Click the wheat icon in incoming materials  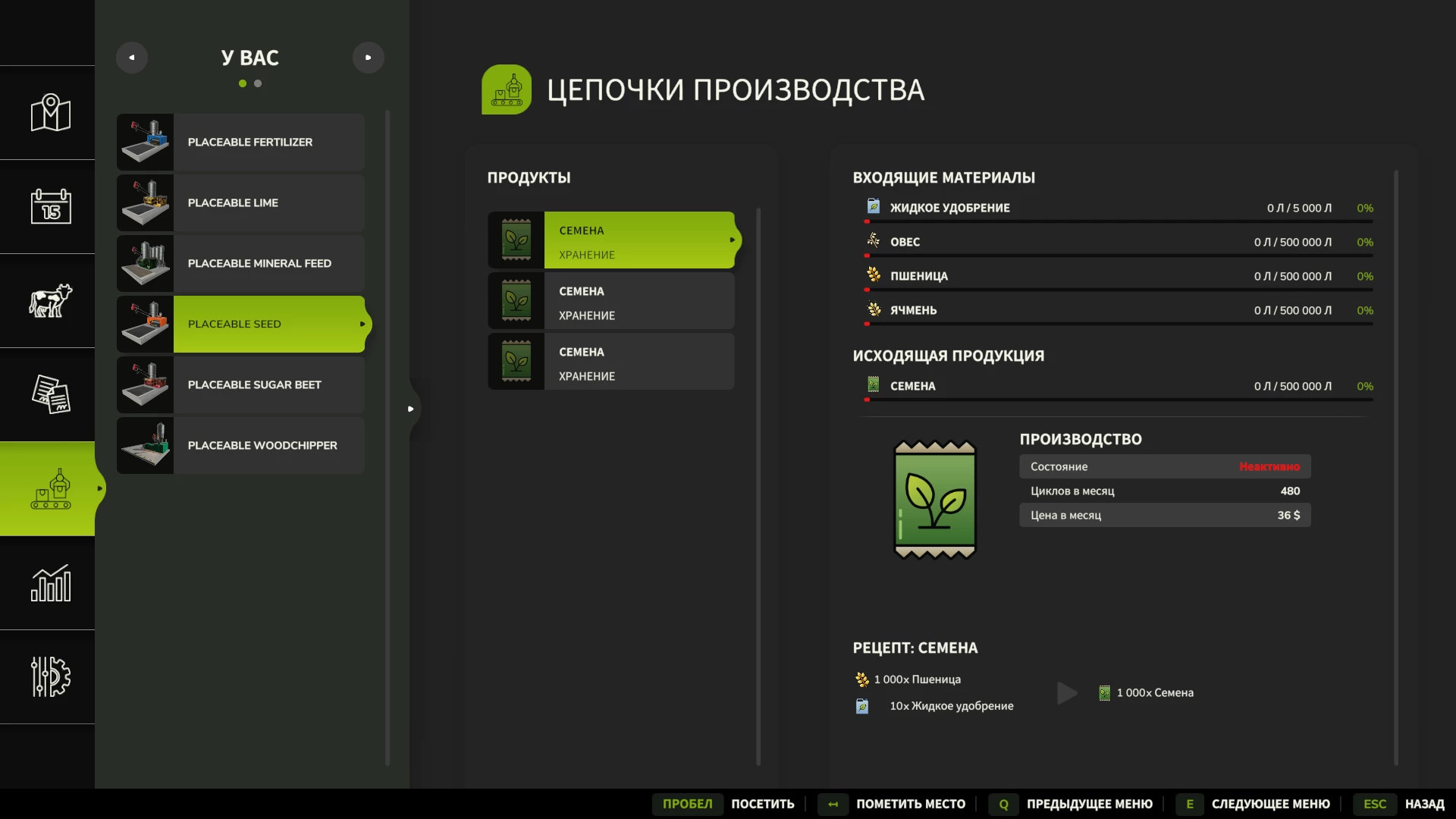click(x=874, y=275)
